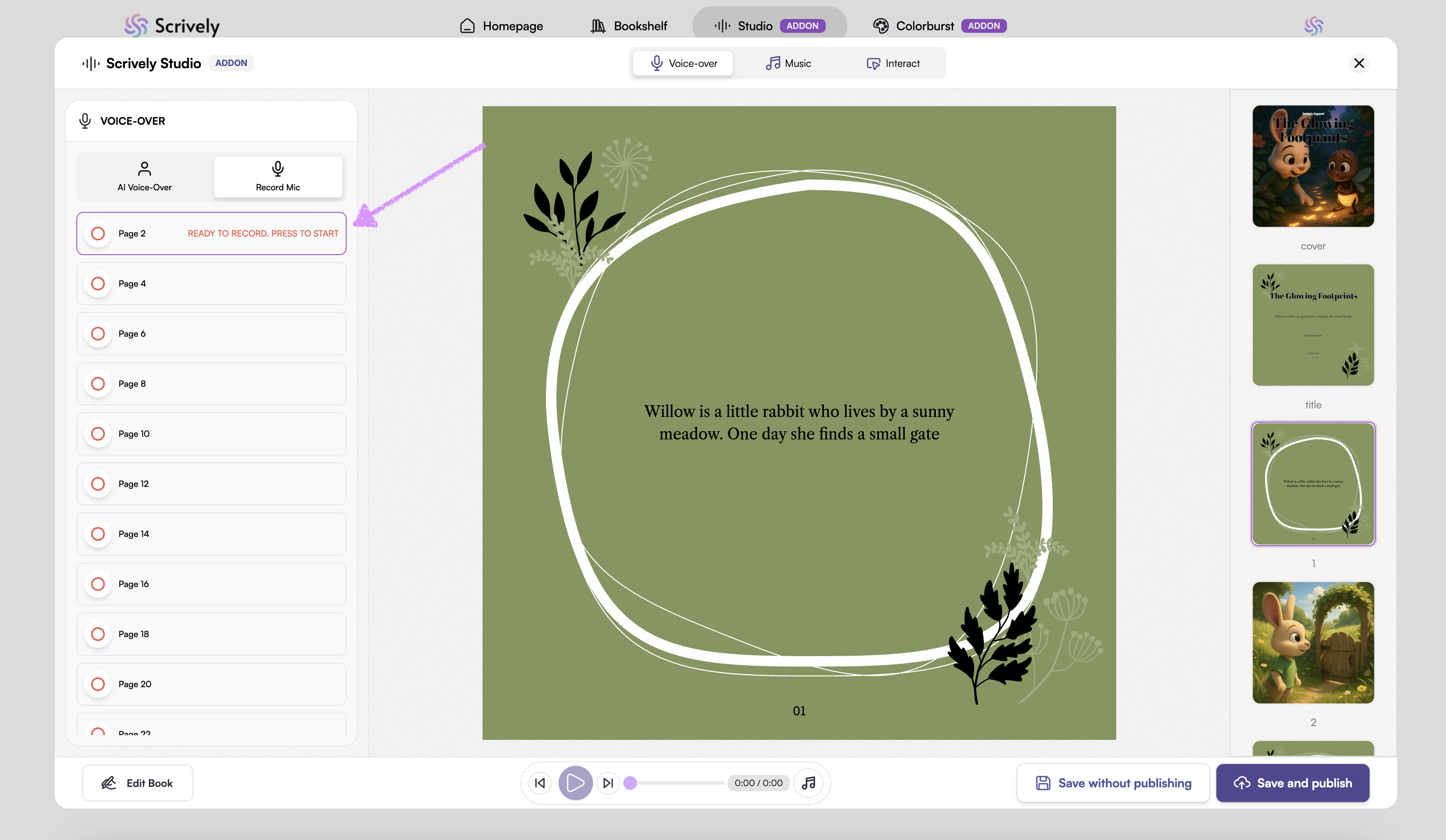Switch to AI Voice-Over mode
Image resolution: width=1446 pixels, height=840 pixels.
145,177
